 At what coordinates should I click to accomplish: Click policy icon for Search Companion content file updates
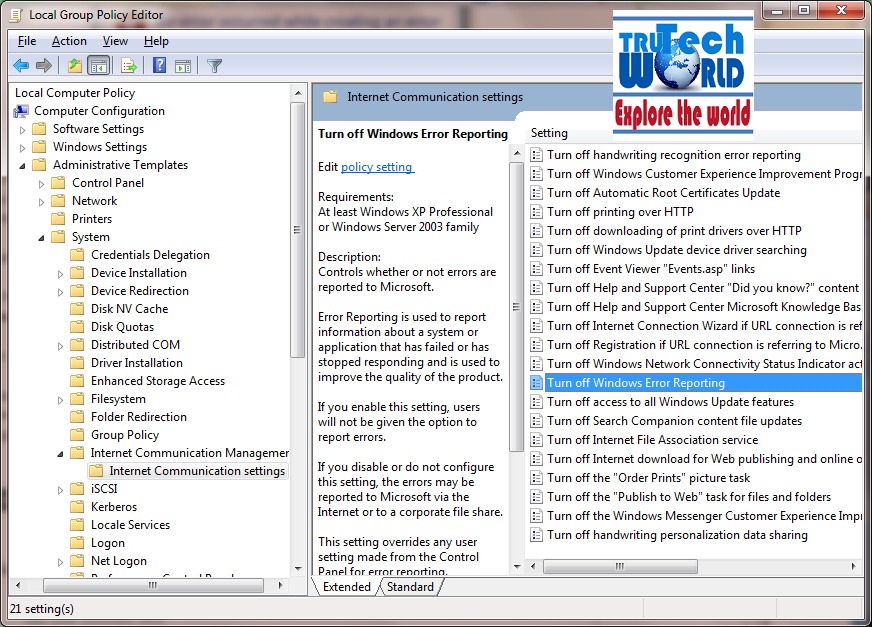(x=536, y=421)
